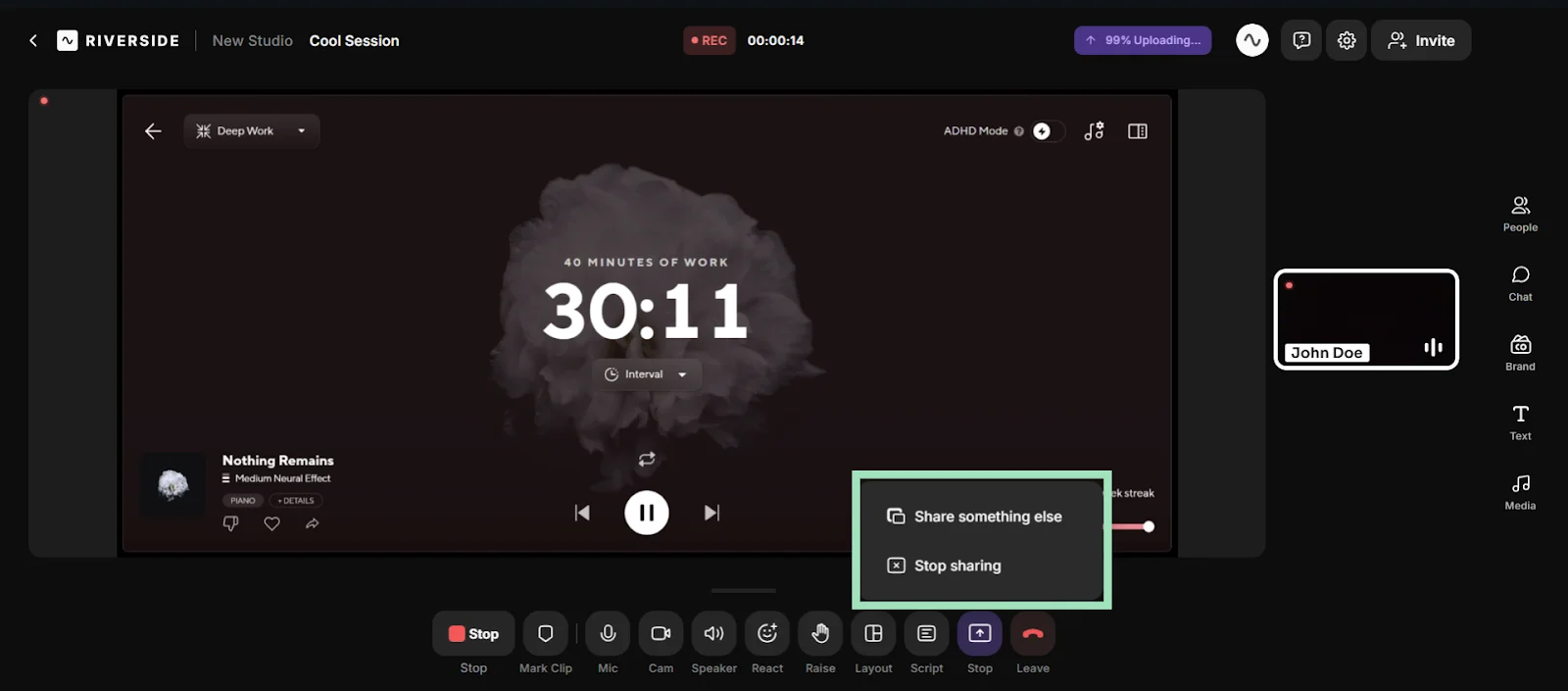Adjust the pink slider handle
Image resolution: width=1568 pixels, height=691 pixels.
point(1149,526)
